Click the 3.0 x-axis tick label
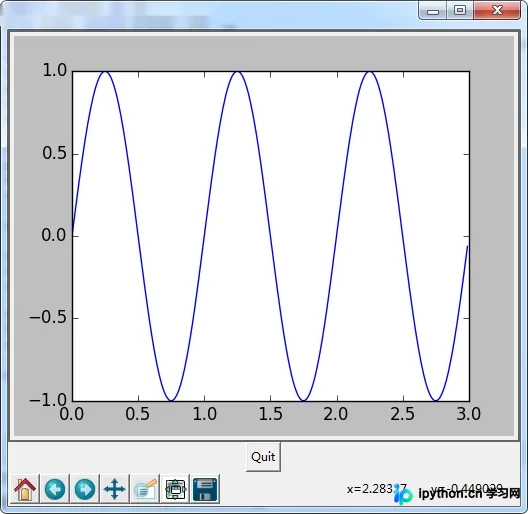 tap(469, 414)
